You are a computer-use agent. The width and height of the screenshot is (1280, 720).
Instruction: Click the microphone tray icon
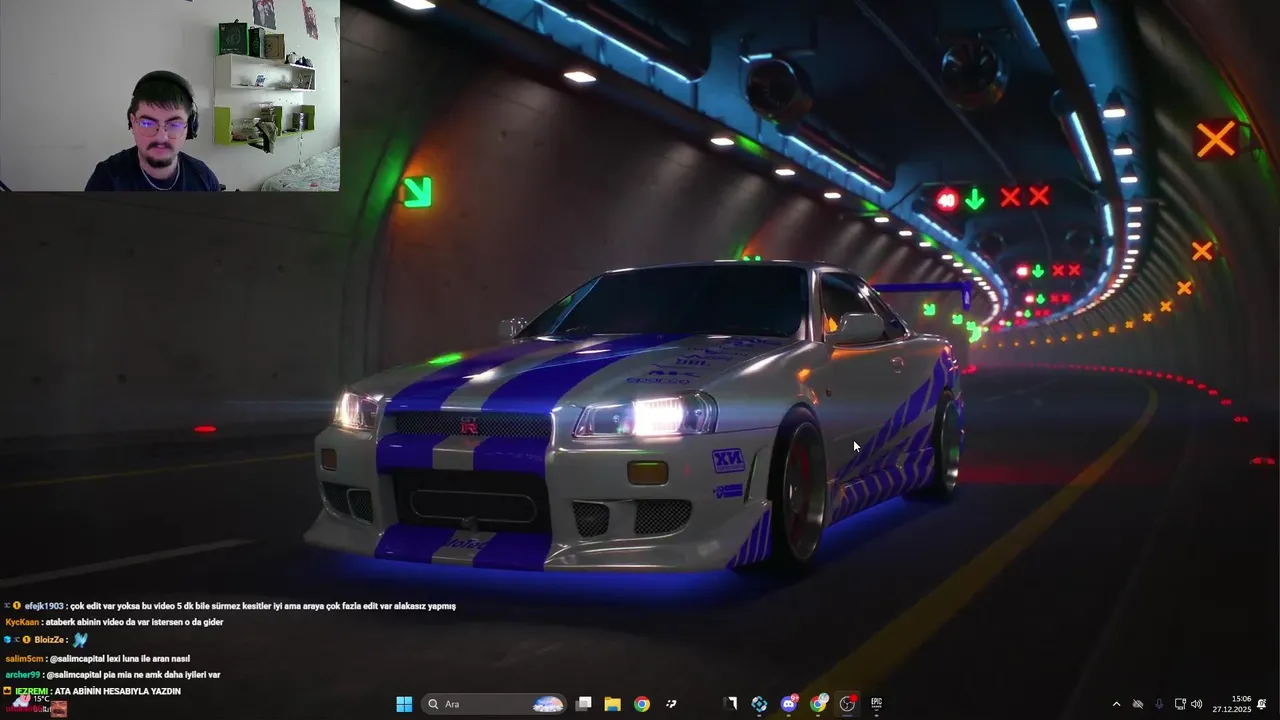[x=1159, y=704]
